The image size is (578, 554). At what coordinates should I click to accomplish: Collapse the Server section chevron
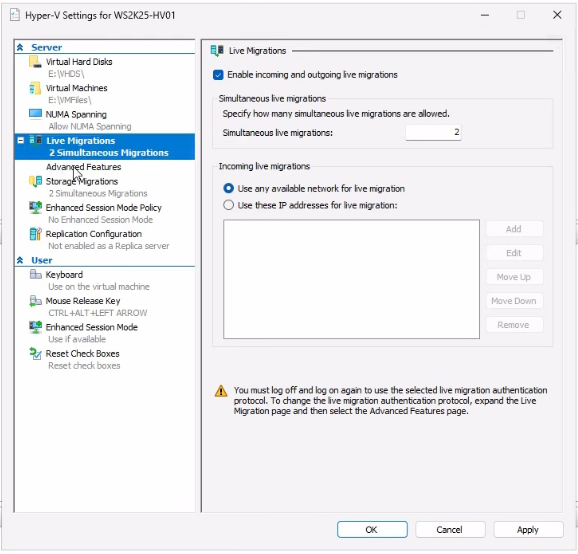(20, 47)
